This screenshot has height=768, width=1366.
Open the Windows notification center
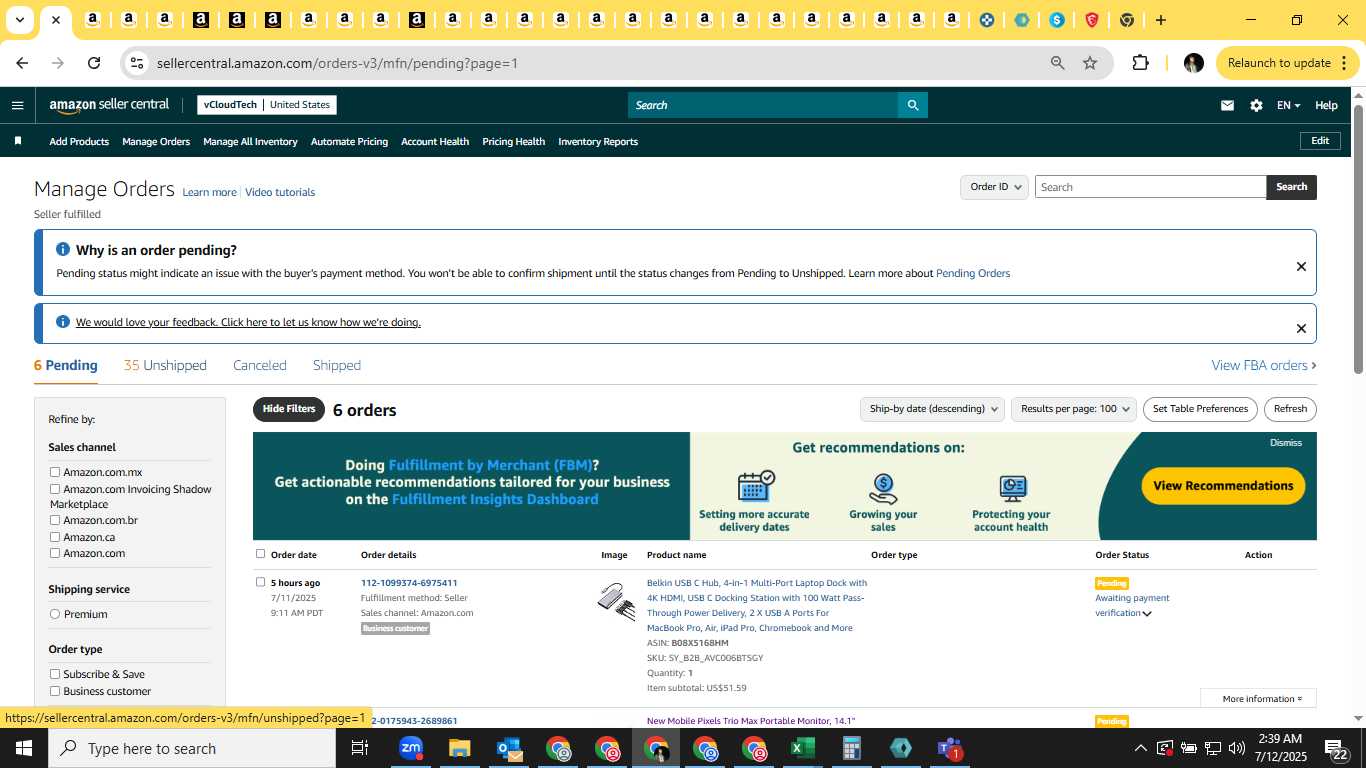pos(1337,748)
